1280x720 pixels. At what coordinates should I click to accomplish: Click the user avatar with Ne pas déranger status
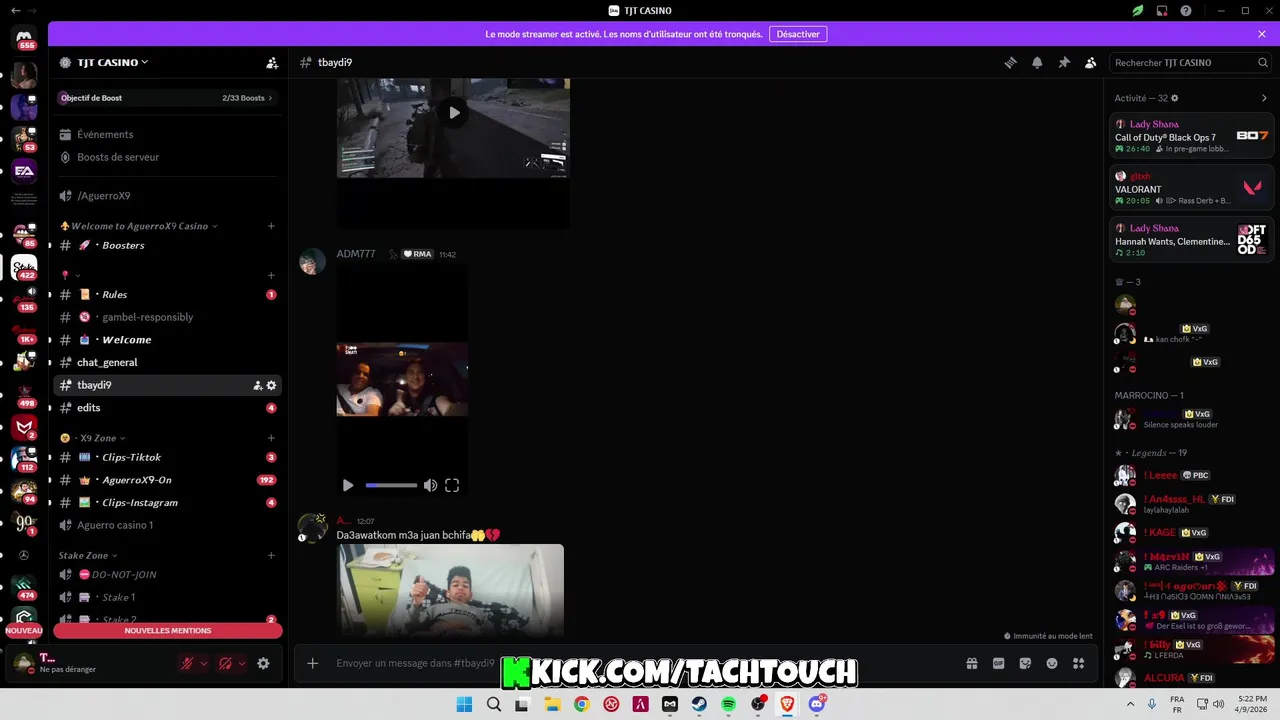point(23,663)
